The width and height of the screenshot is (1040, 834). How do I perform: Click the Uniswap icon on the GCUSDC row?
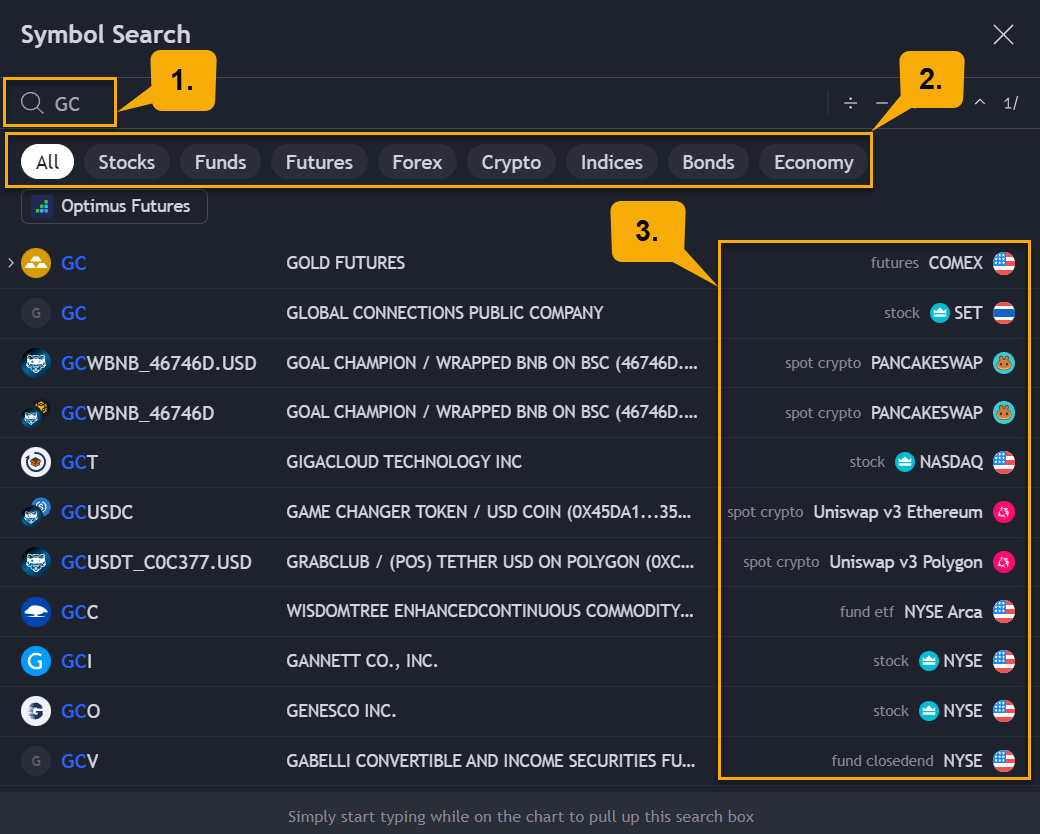pos(1003,512)
